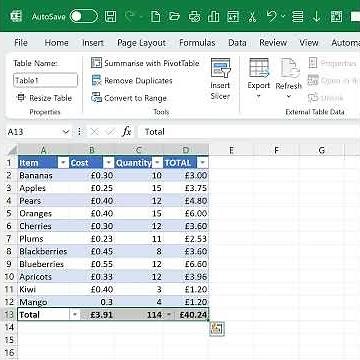Open the TOTAL column filter dropdown
Viewport: 360px width, 360px height.
pos(203,163)
